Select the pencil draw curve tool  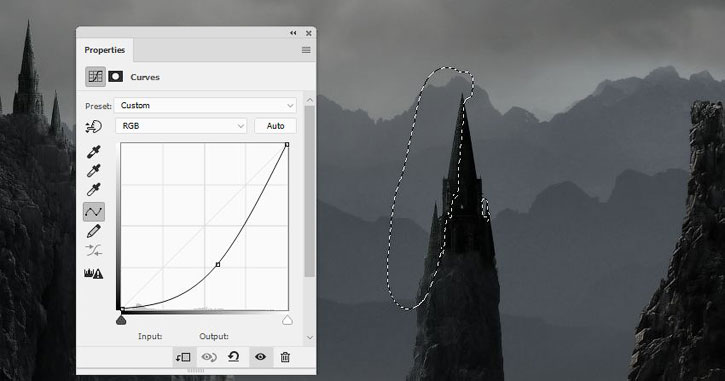tap(94, 231)
